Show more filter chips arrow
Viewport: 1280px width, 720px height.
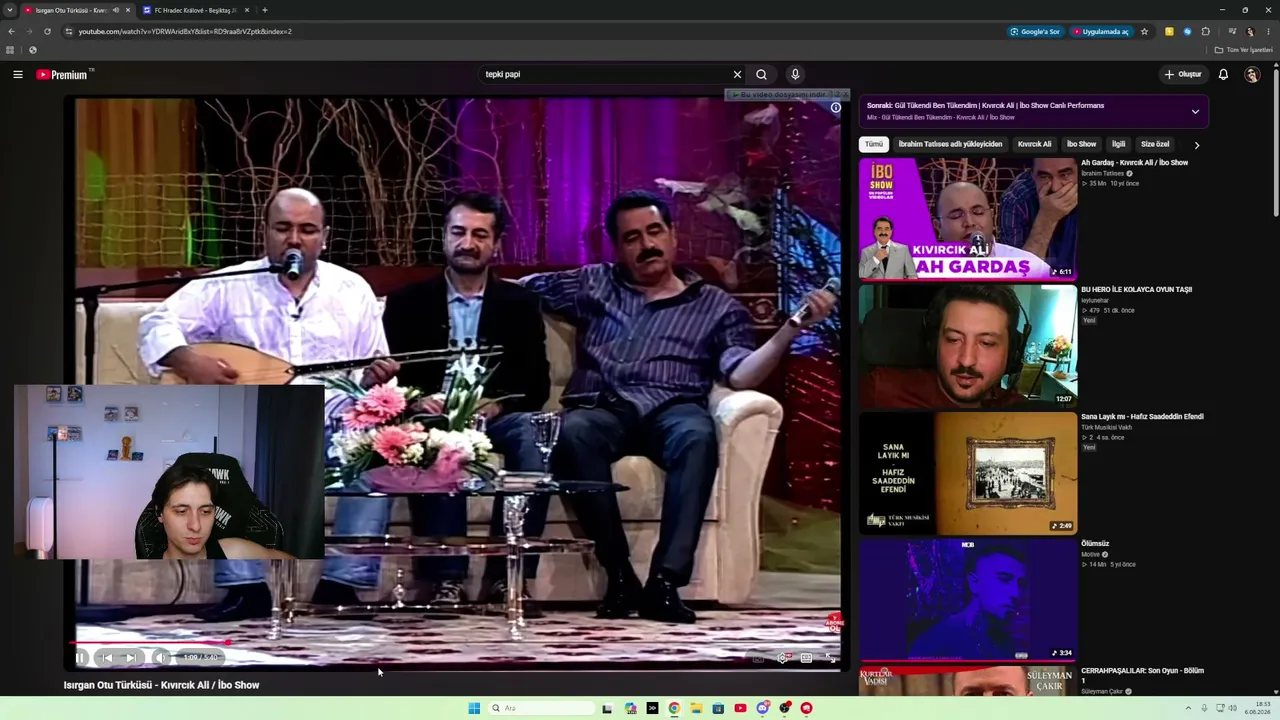pyautogui.click(x=1197, y=145)
